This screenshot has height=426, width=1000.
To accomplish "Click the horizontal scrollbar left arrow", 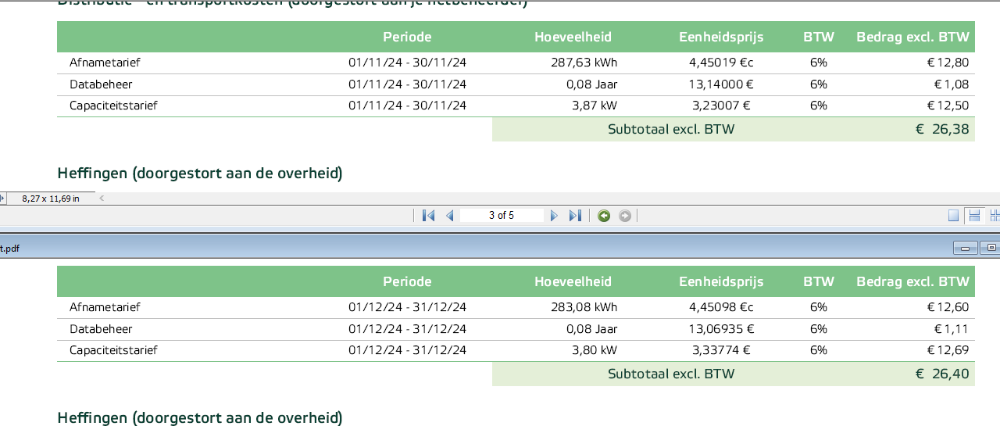I will click(100, 198).
